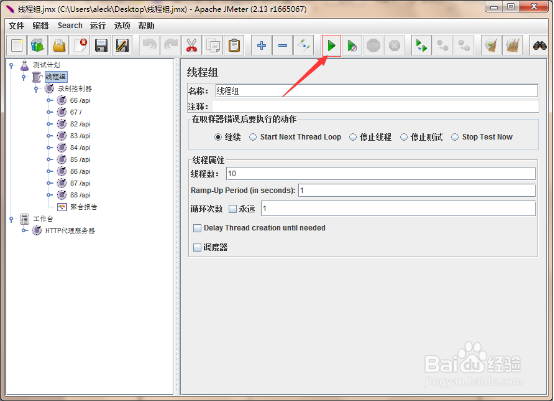This screenshot has height=401, width=554.
Task: Expand the 66 /api tree node handle
Action: (x=50, y=100)
